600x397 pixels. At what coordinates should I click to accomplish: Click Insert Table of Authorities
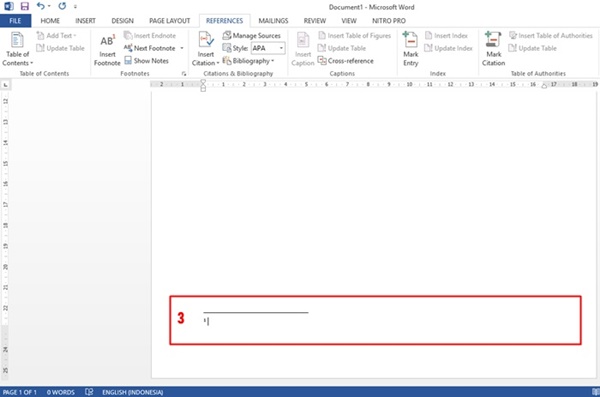(551, 36)
